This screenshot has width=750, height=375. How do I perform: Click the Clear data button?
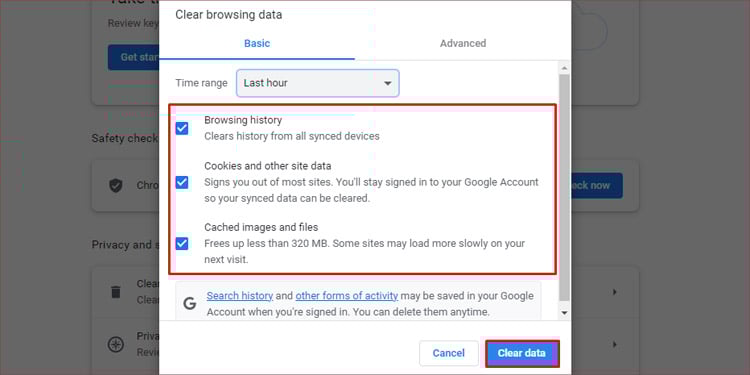[x=522, y=353]
